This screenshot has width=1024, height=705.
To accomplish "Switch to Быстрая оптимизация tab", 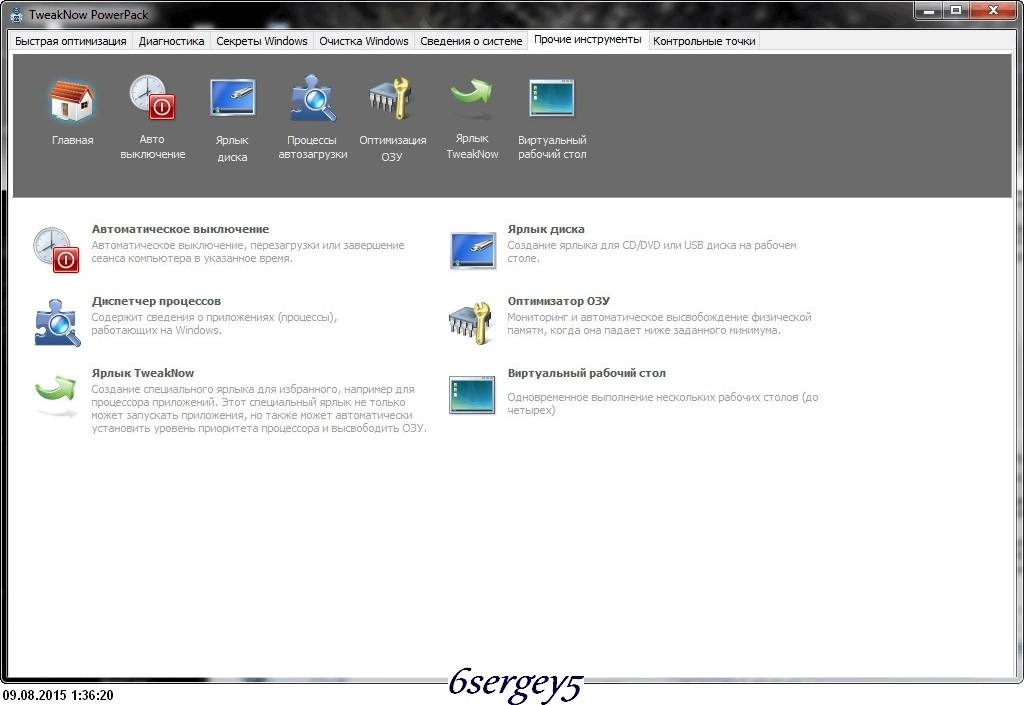I will (x=71, y=41).
